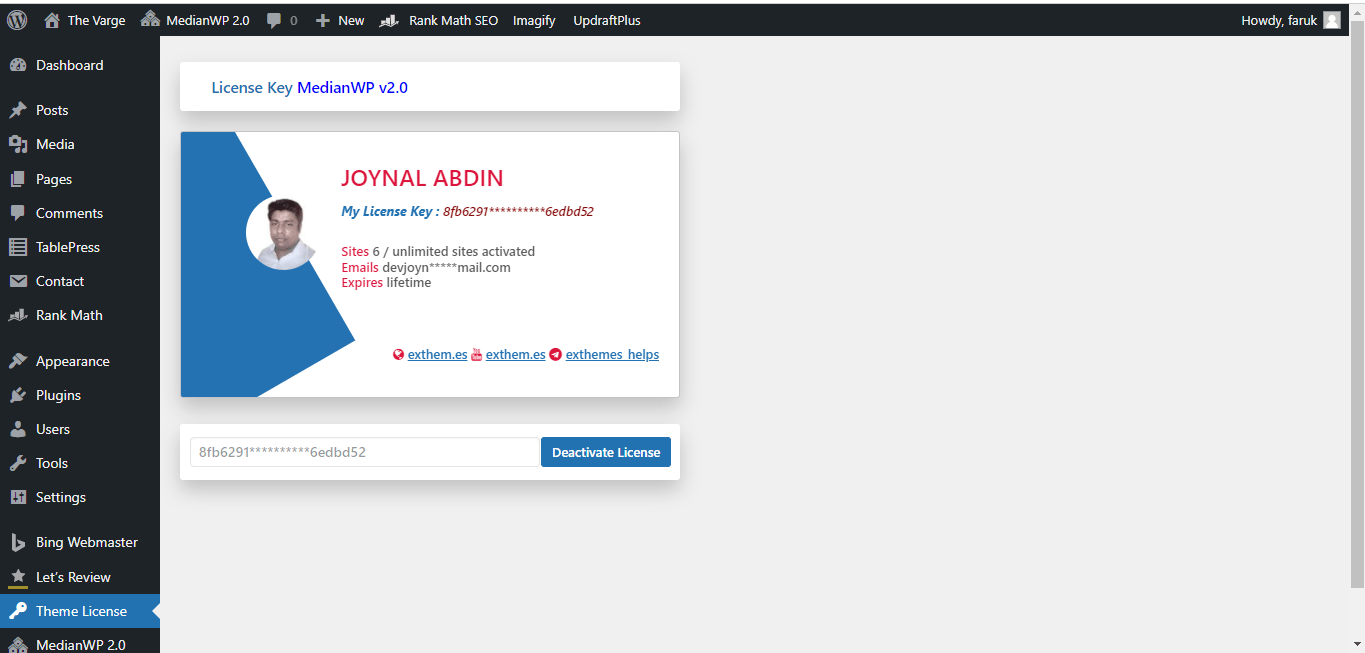Click the user avatar next to Howdy, faruk
The height and width of the screenshot is (653, 1365).
(1332, 20)
